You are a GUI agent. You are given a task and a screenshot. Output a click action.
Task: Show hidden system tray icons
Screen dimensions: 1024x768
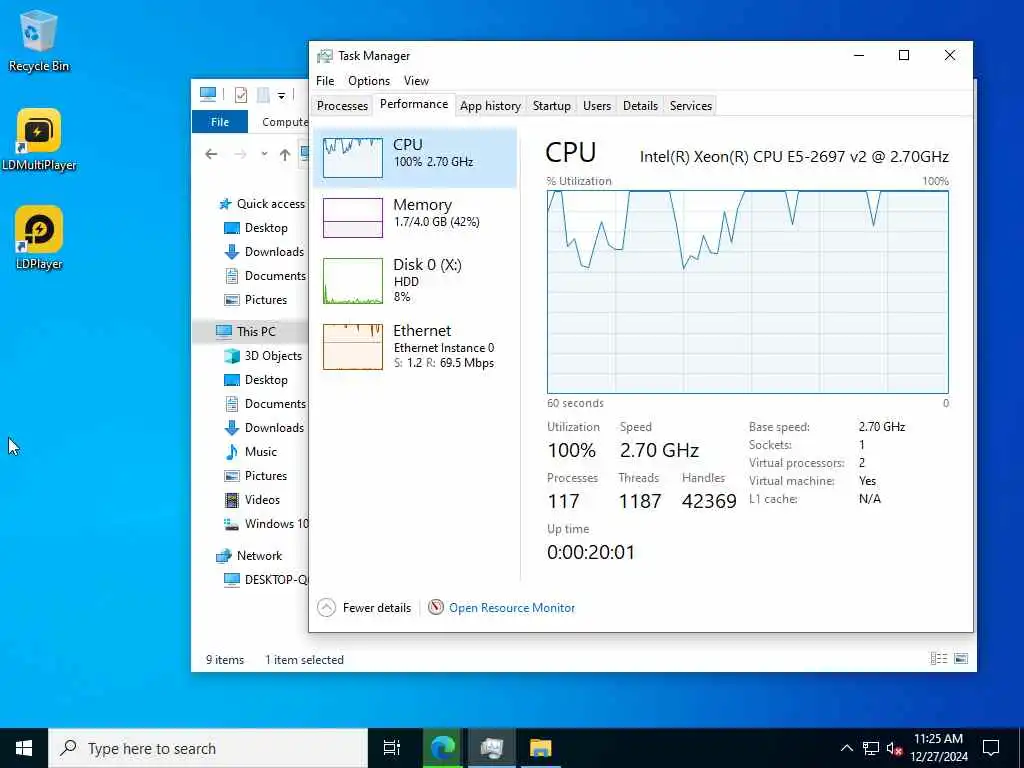click(846, 748)
